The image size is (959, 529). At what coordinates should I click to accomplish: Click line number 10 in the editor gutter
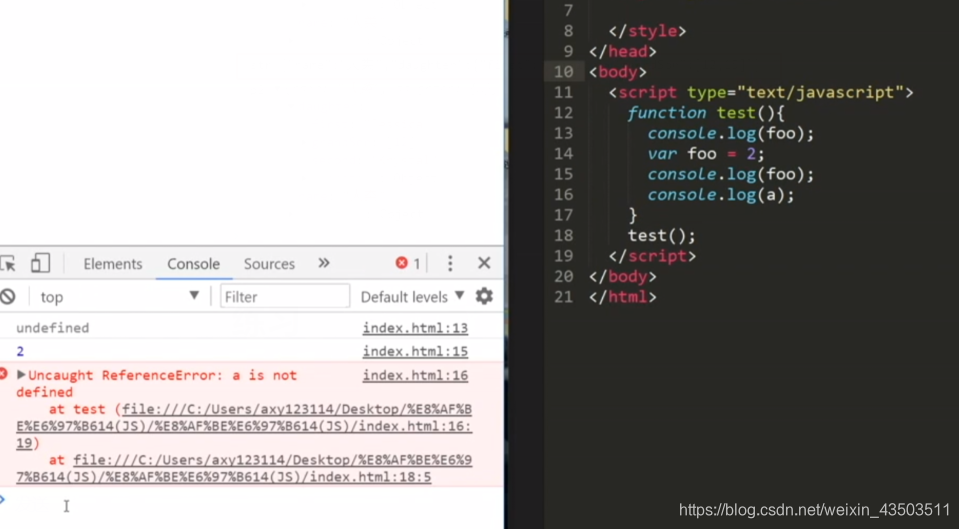pos(563,72)
